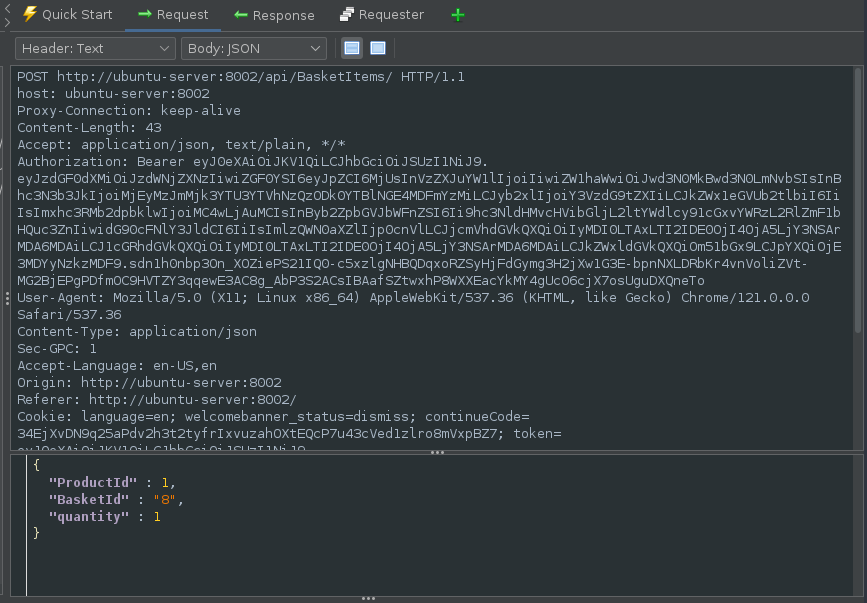Click the Accept header line
The image size is (867, 603).
click(x=181, y=144)
